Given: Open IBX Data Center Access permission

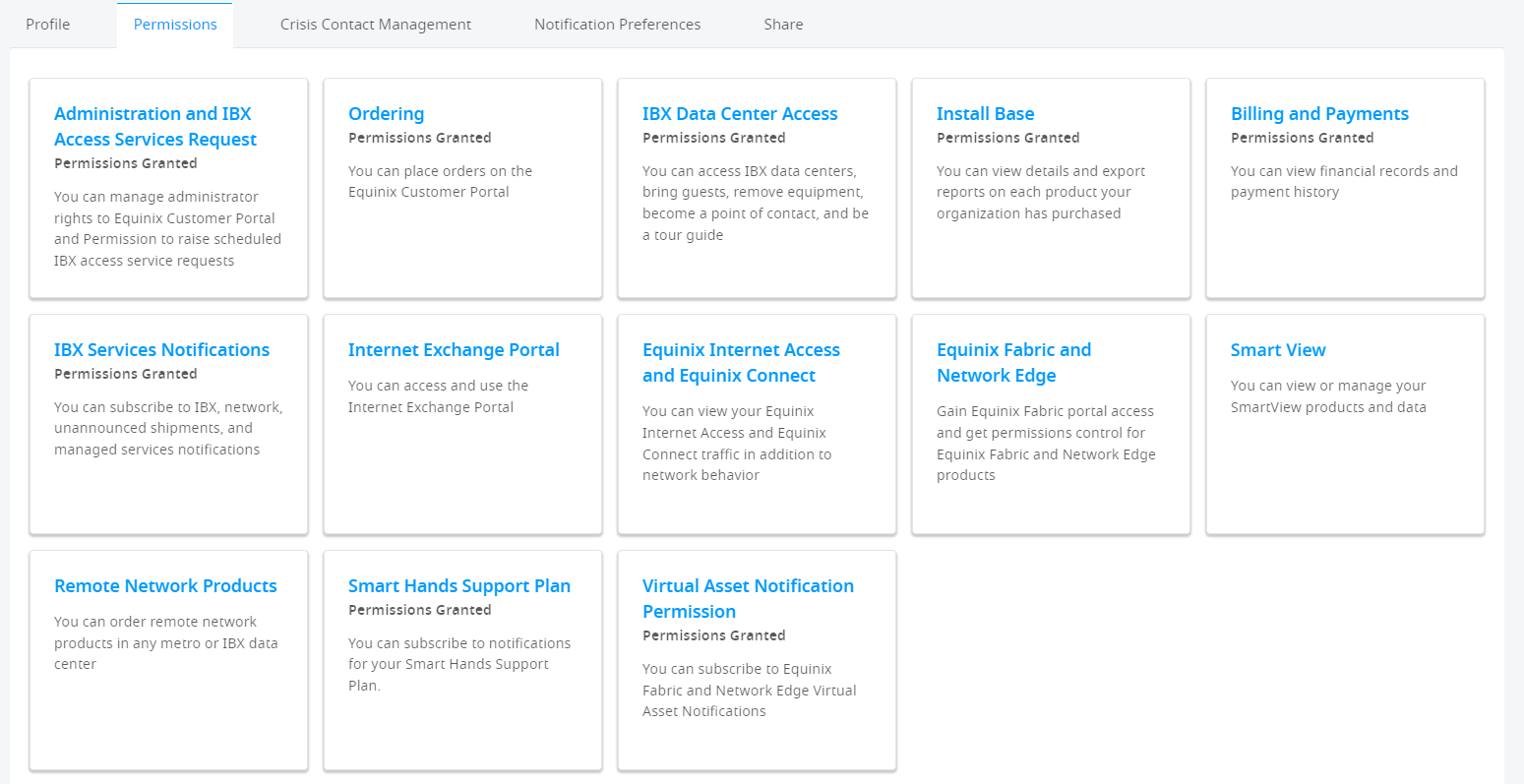Looking at the screenshot, I should [x=740, y=114].
